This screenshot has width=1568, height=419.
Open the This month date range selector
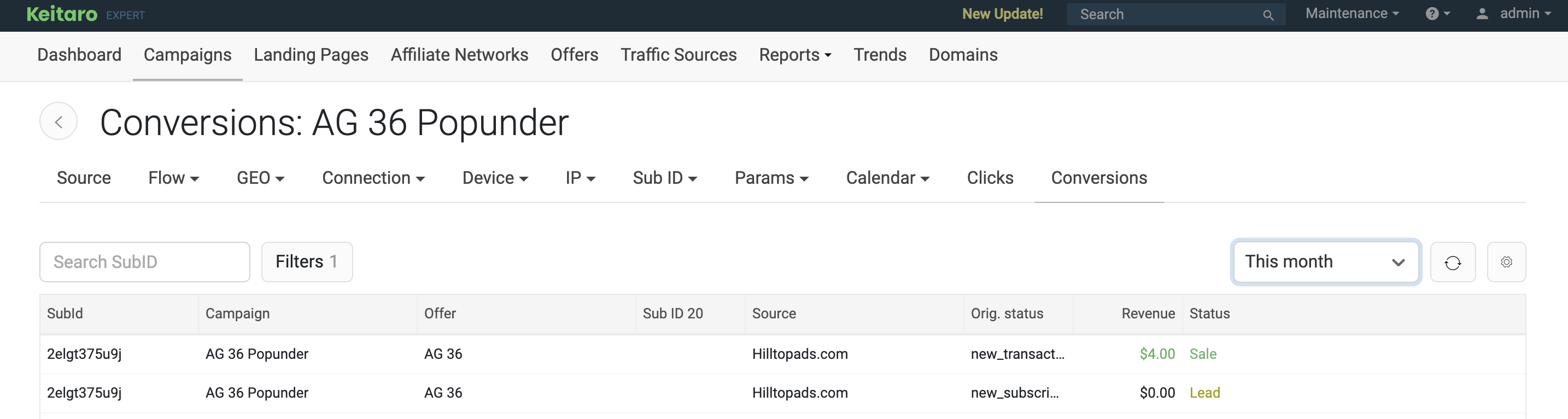[x=1326, y=262]
